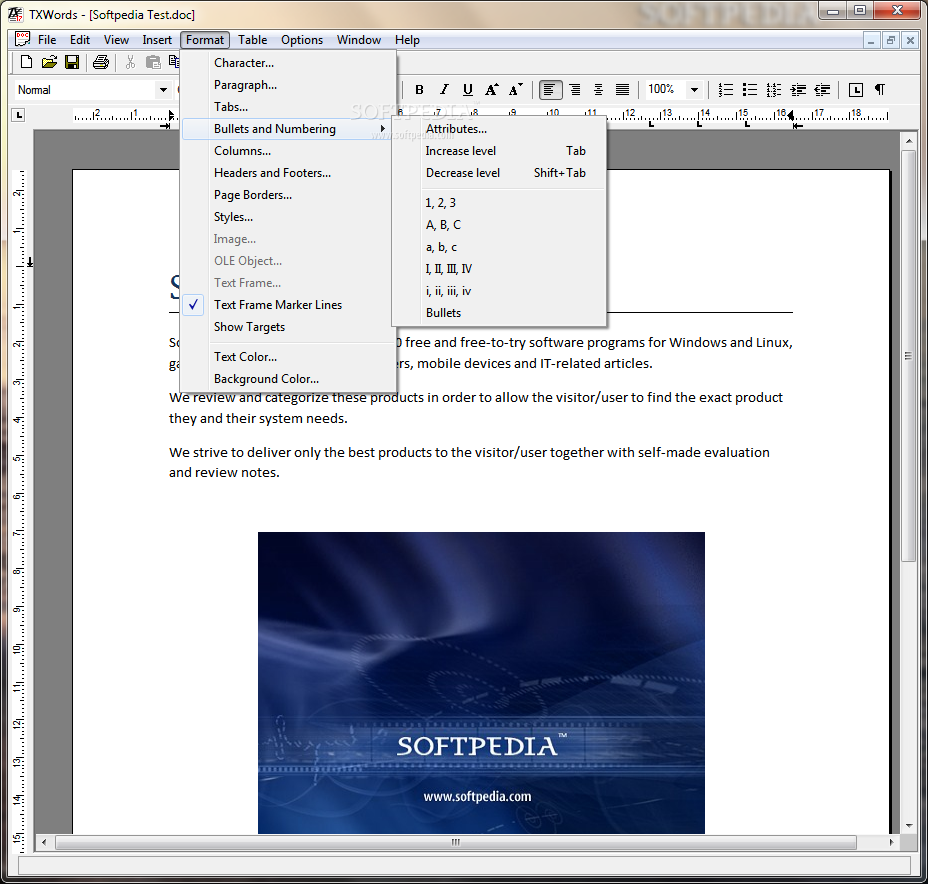The width and height of the screenshot is (928, 884).
Task: Click the TXWords document icon in menu bar
Action: coord(22,39)
